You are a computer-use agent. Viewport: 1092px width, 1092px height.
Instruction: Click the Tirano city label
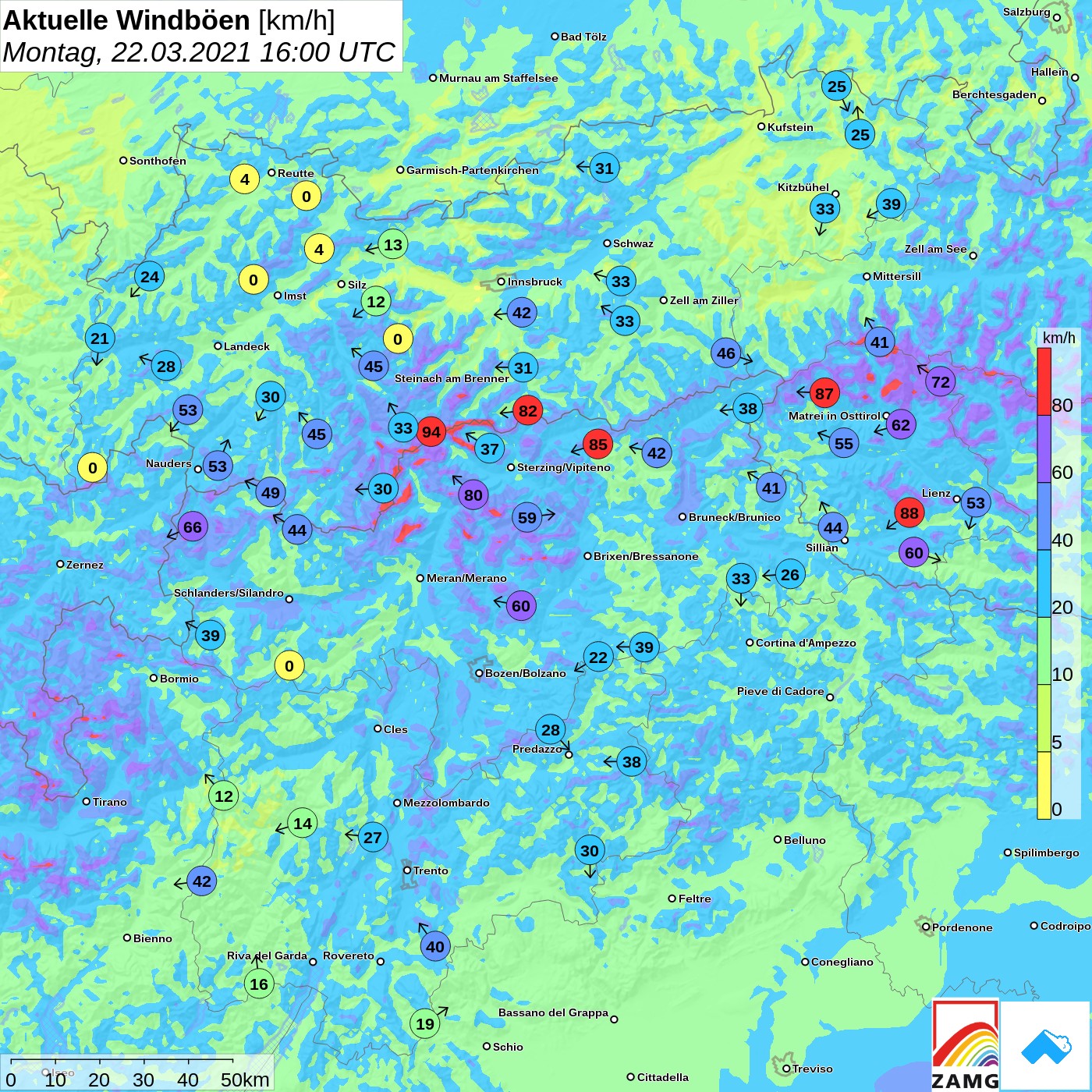point(109,802)
